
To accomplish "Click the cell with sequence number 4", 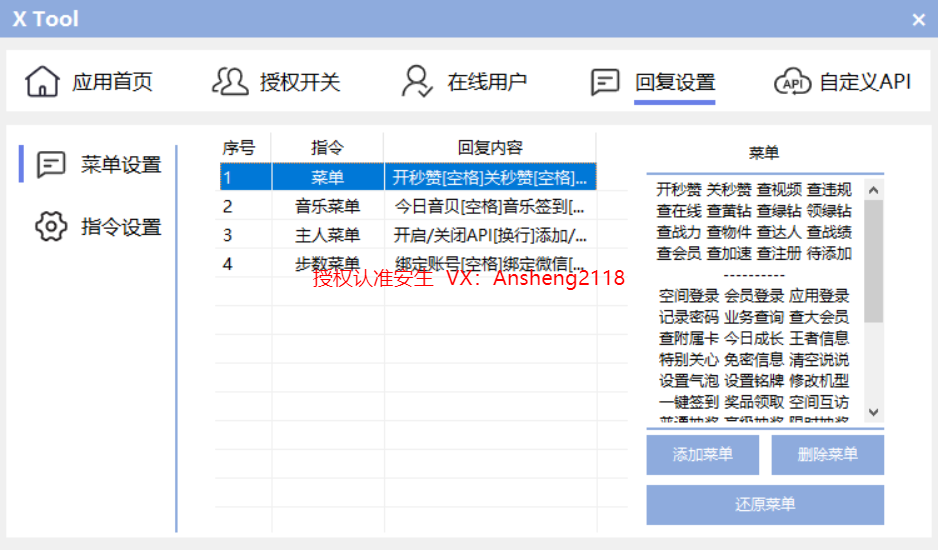I will point(244,263).
